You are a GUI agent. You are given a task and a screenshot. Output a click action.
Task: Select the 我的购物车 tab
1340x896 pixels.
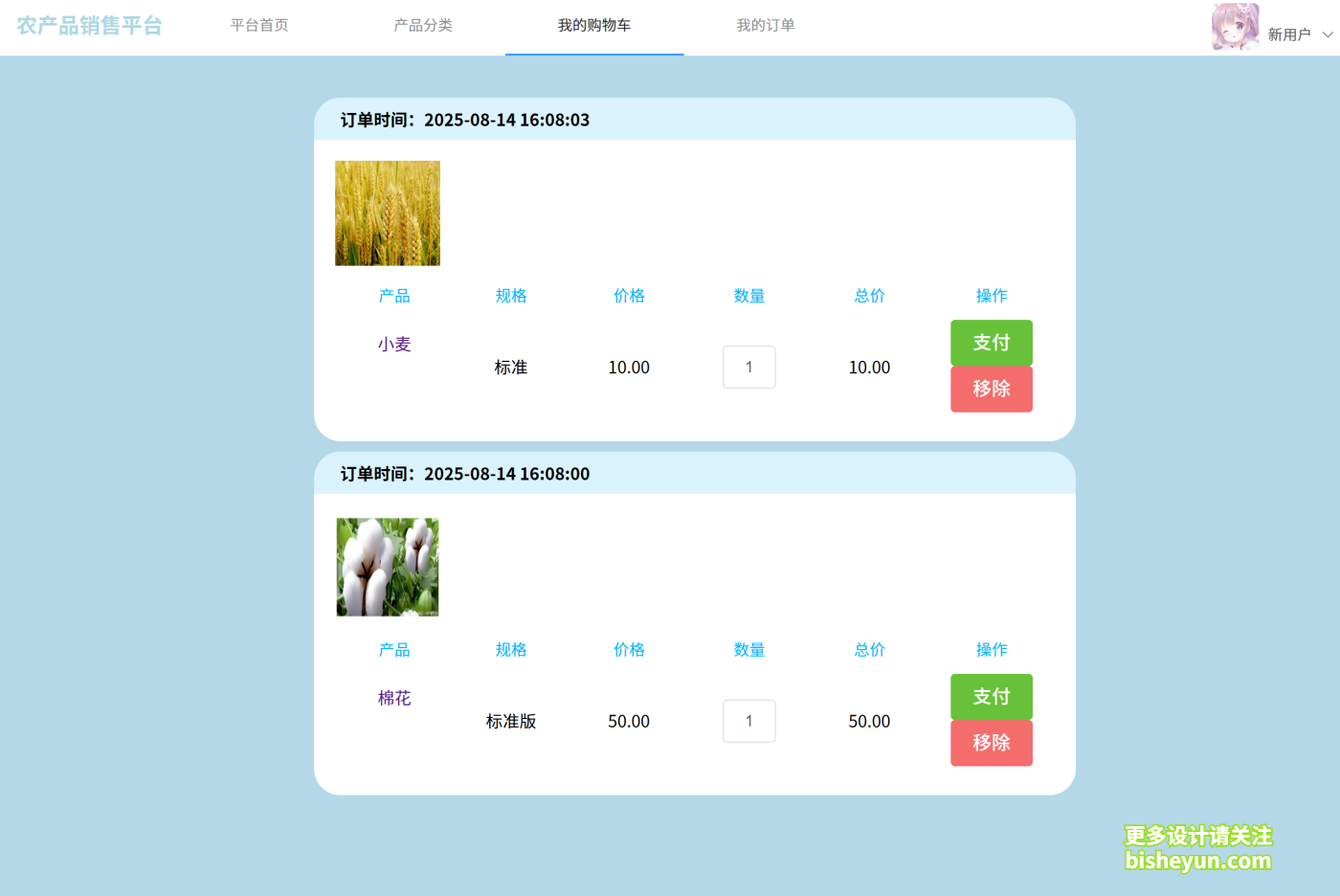click(593, 26)
